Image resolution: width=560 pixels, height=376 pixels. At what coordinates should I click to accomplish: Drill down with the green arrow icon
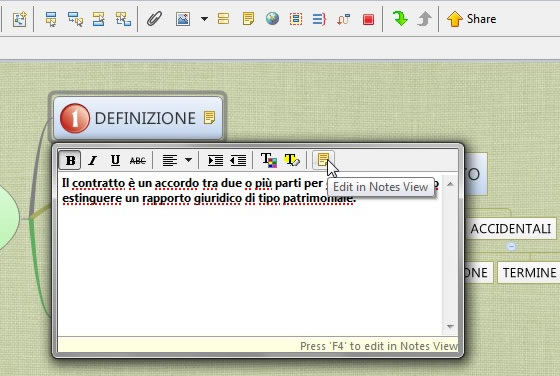pyautogui.click(x=400, y=18)
